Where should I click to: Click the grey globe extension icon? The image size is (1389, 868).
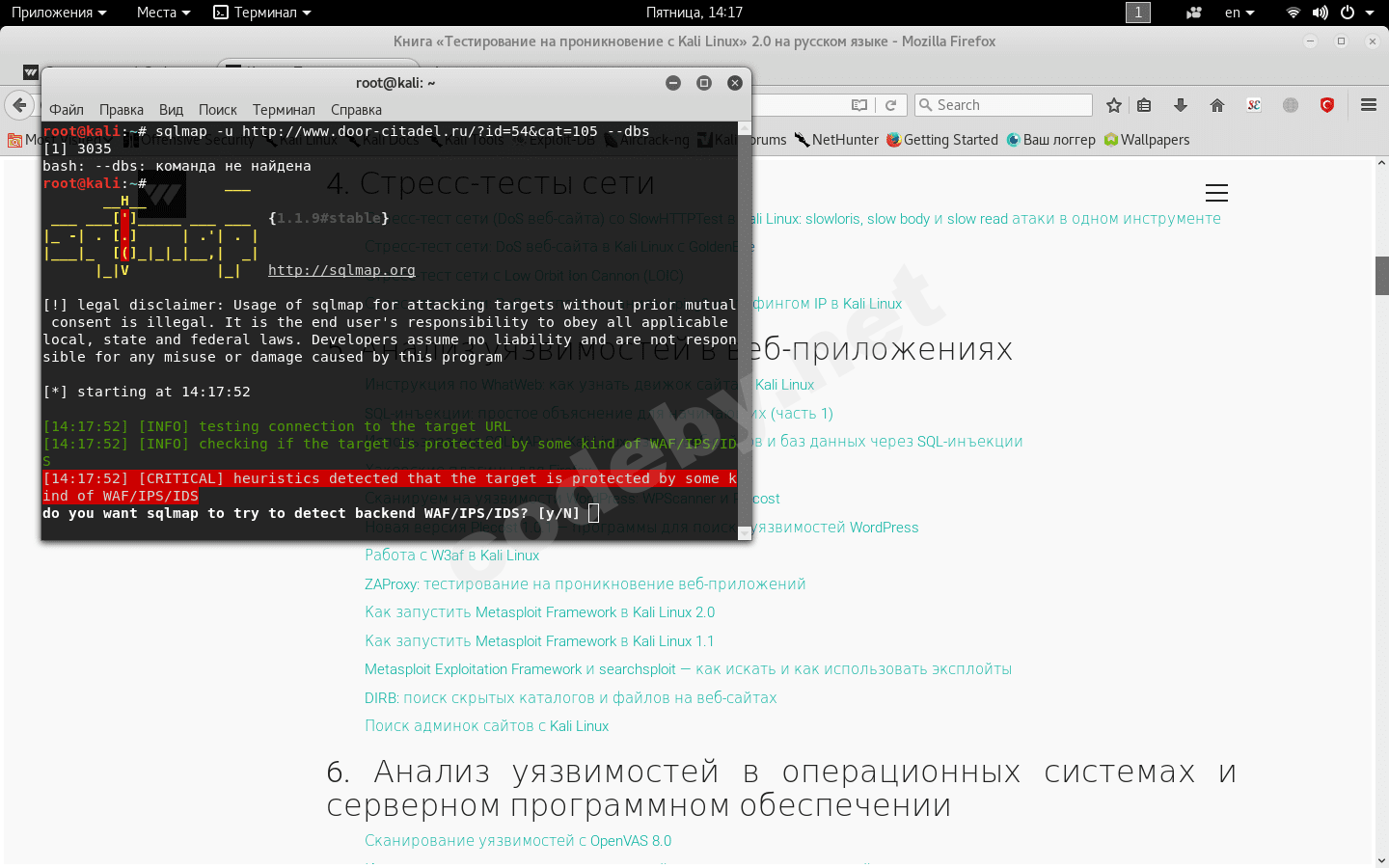[x=1291, y=105]
